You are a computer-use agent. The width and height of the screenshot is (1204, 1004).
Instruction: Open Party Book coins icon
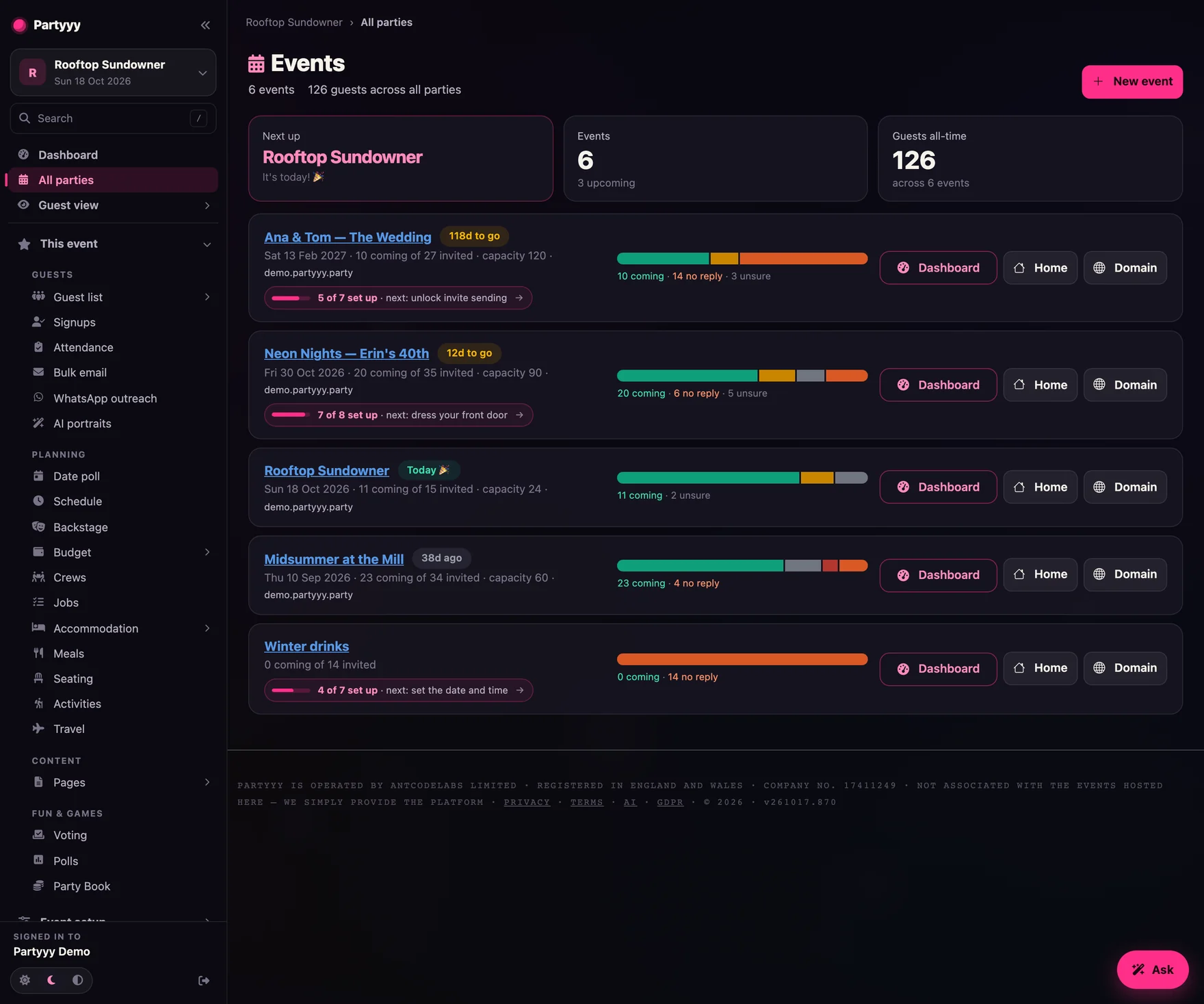click(x=38, y=886)
